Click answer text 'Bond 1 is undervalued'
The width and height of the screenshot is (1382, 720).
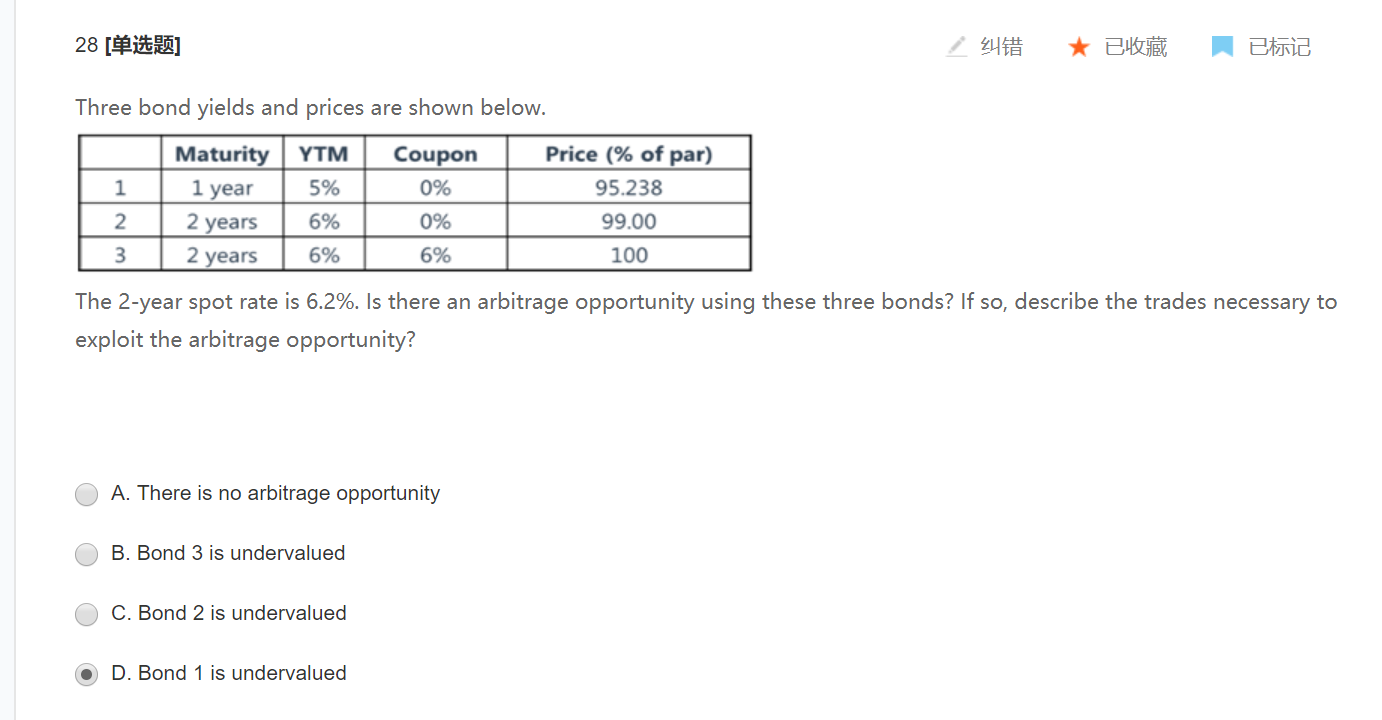(242, 673)
